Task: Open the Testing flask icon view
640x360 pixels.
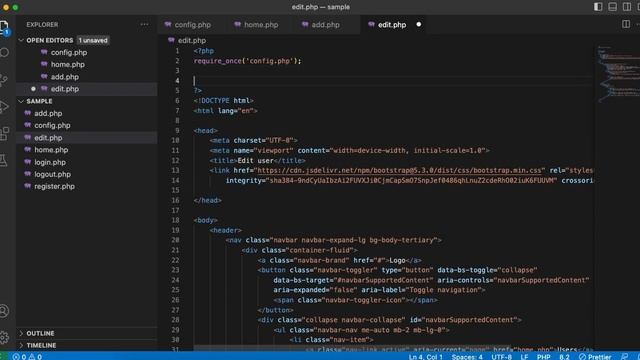Action: pos(4,160)
